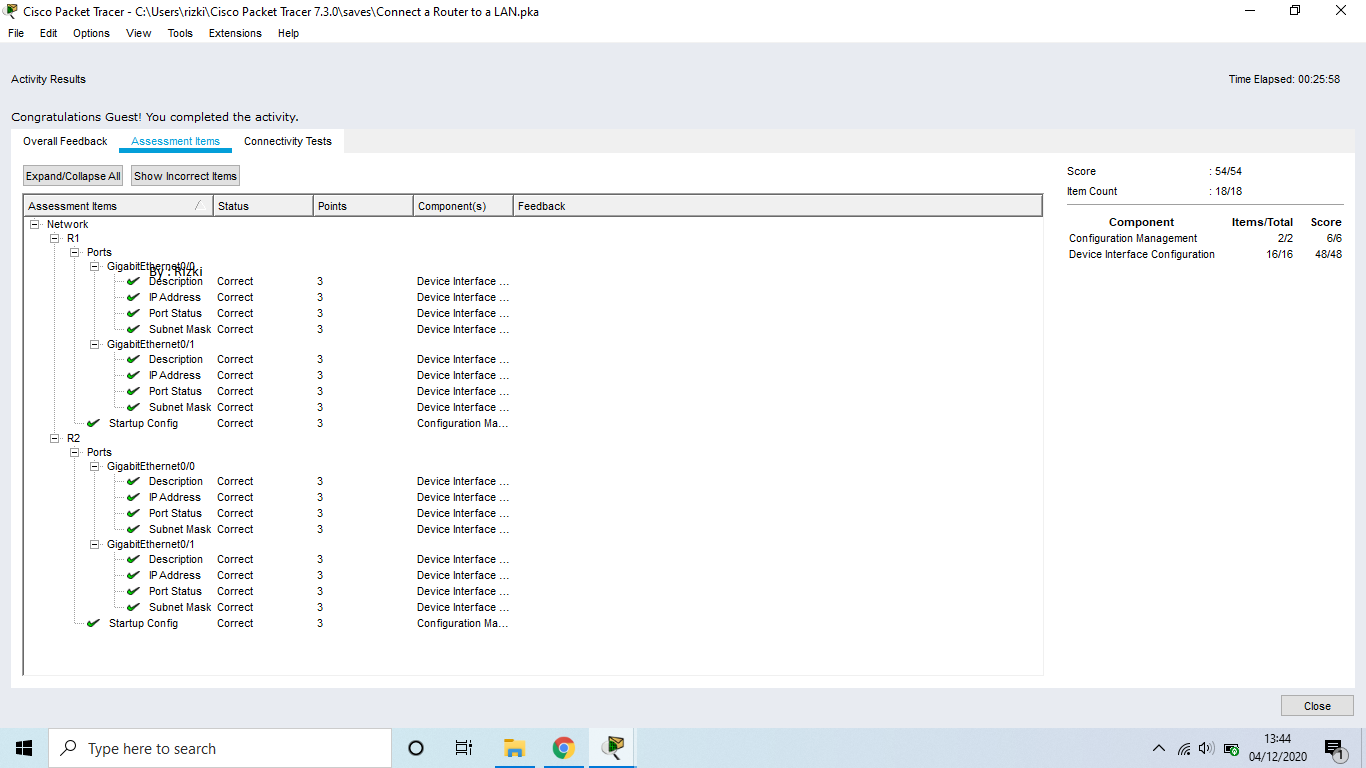Sort by the Points column header
1366x768 pixels.
point(363,206)
